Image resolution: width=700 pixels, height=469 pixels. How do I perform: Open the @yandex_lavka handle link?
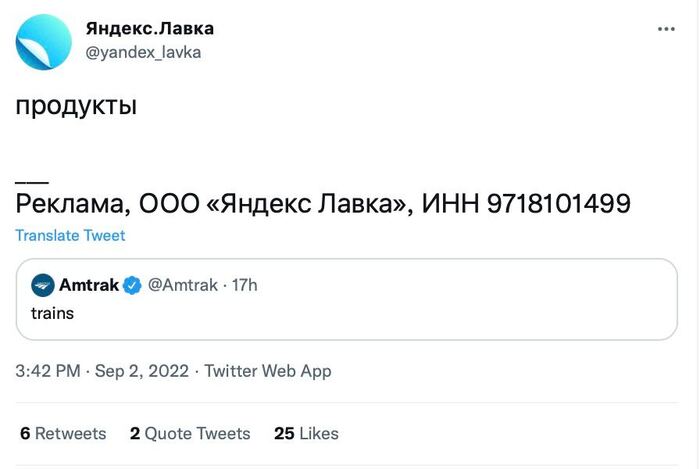[x=143, y=52]
